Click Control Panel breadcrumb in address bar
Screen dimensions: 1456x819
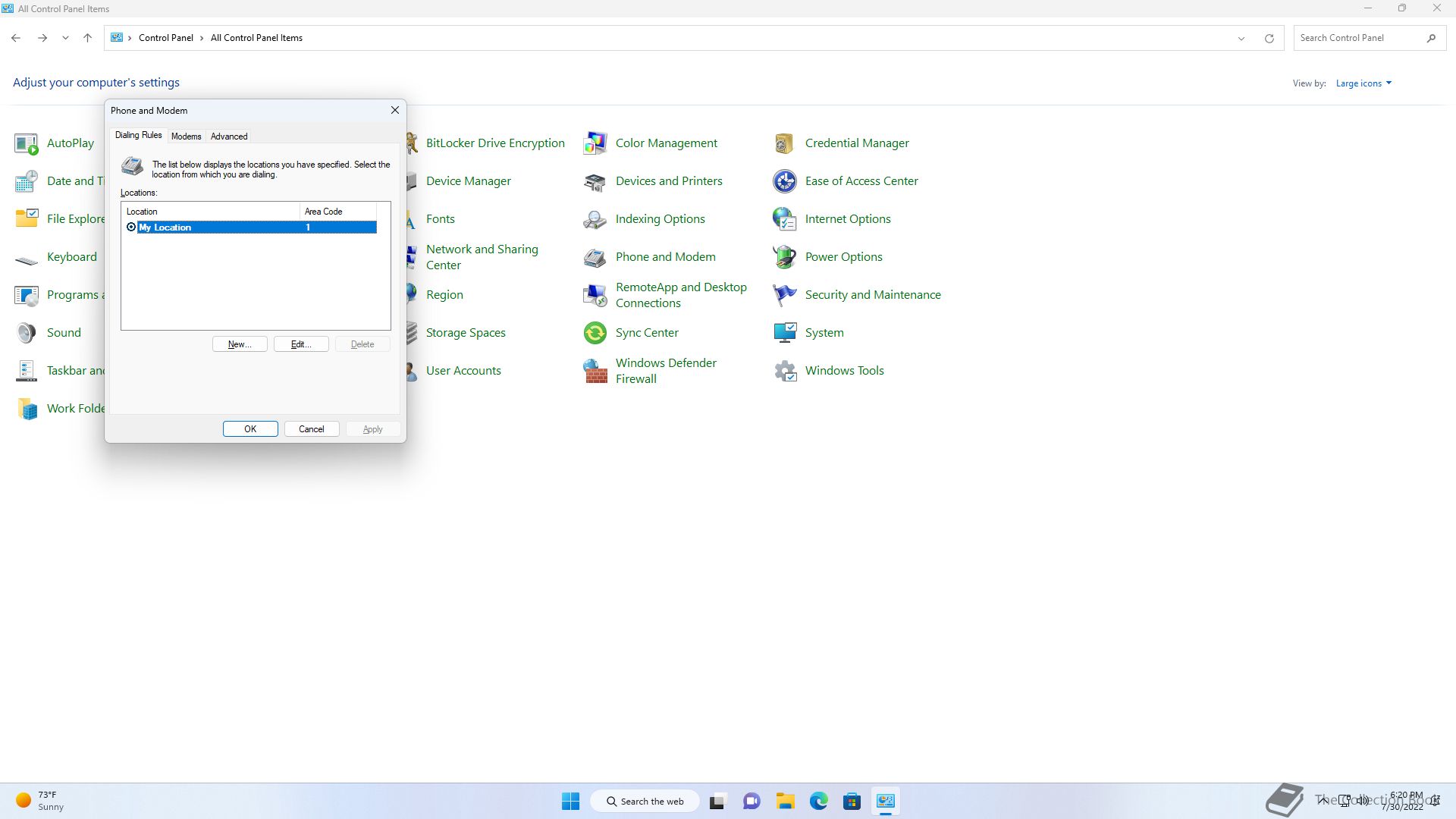[165, 38]
